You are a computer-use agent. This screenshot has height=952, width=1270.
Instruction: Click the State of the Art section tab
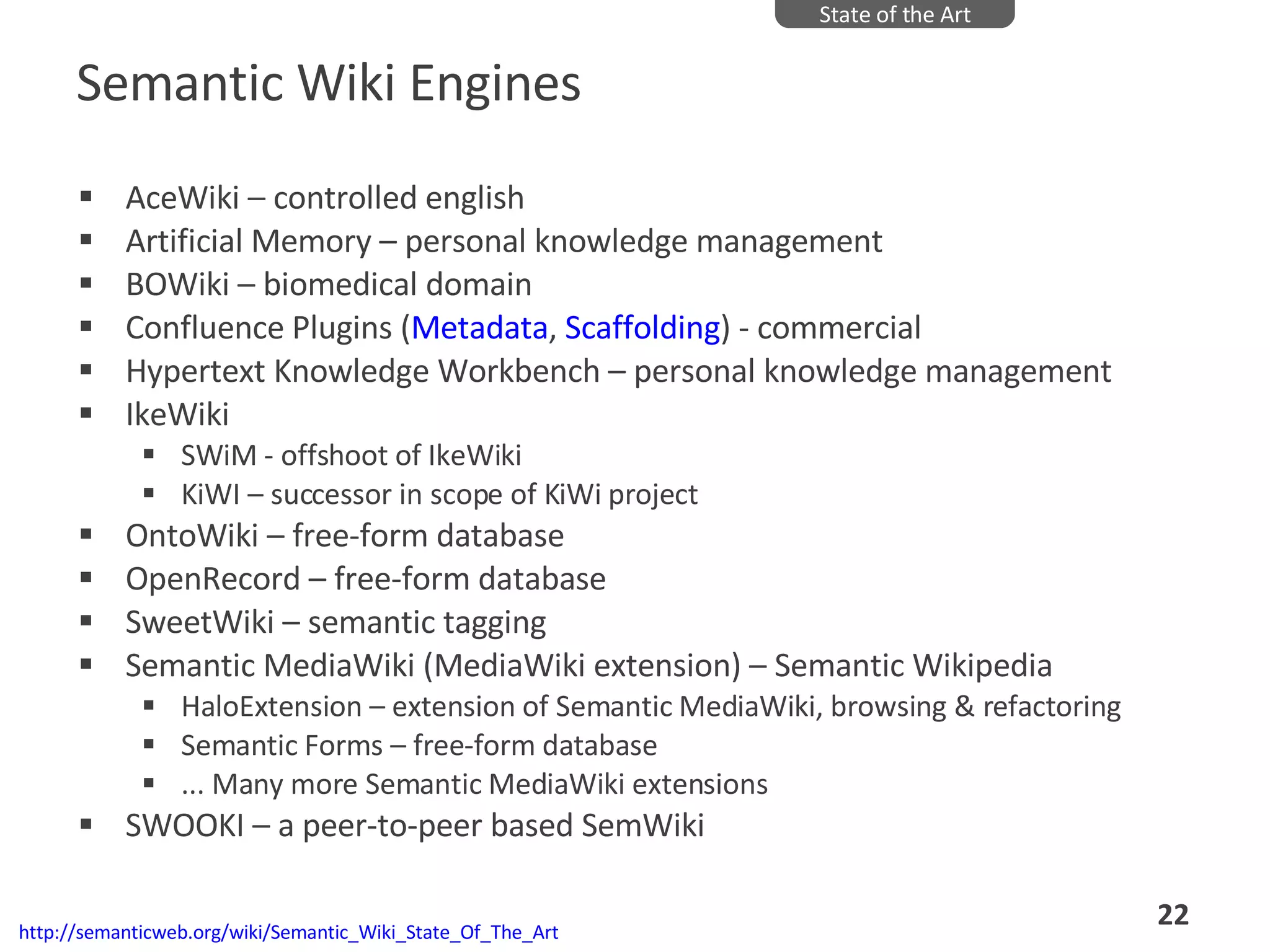click(894, 14)
